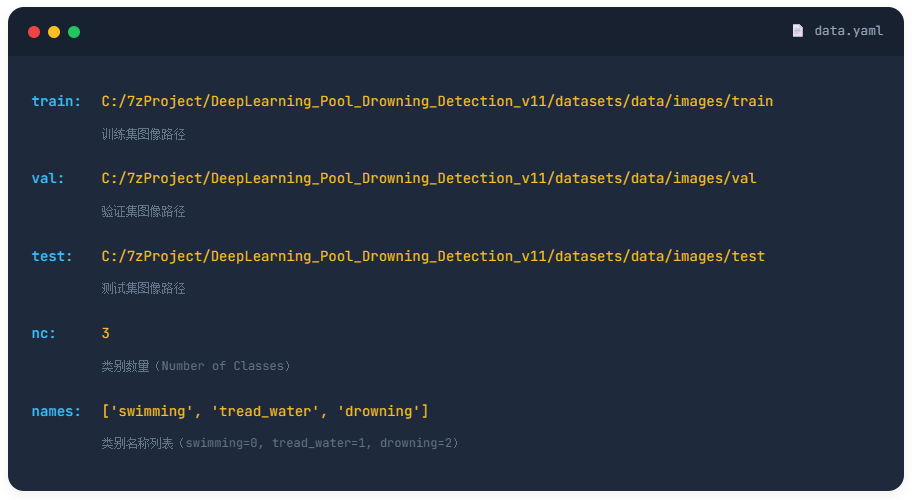The height and width of the screenshot is (500, 912).
Task: Click the yellow minimize dot
Action: pos(54,32)
